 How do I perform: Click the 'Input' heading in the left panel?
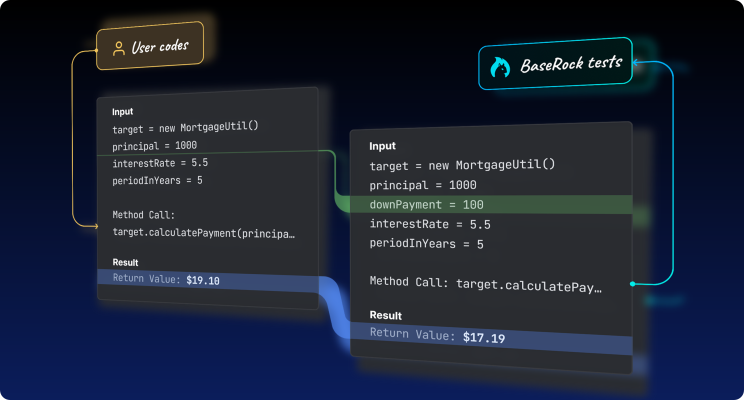tap(122, 112)
